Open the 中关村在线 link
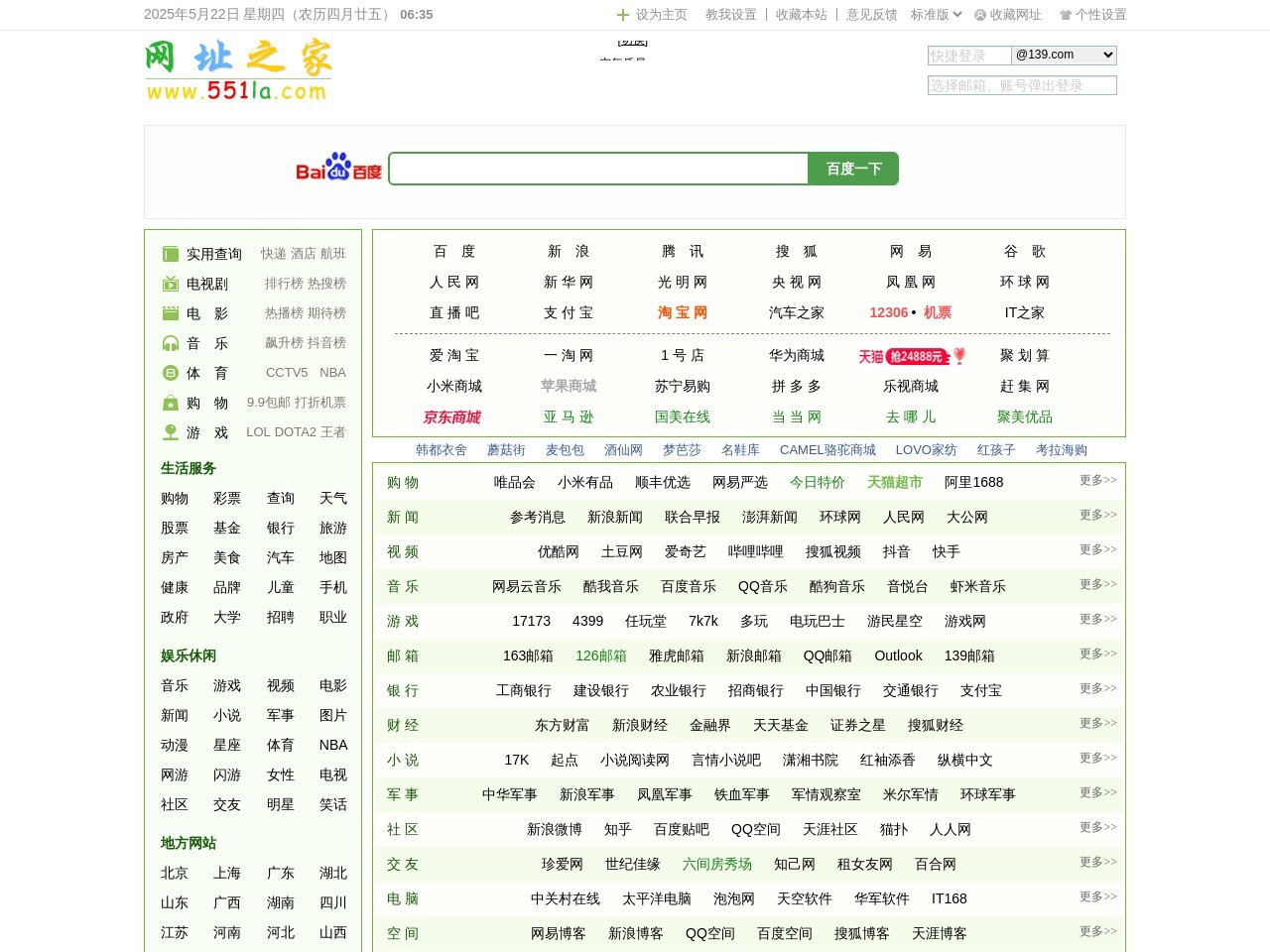 pos(566,898)
